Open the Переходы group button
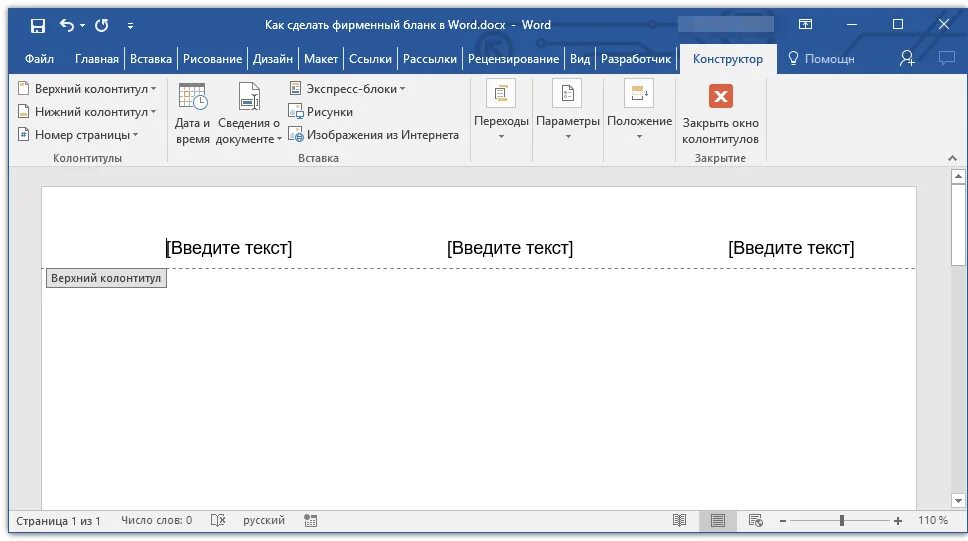The height and width of the screenshot is (541, 968). [x=501, y=110]
